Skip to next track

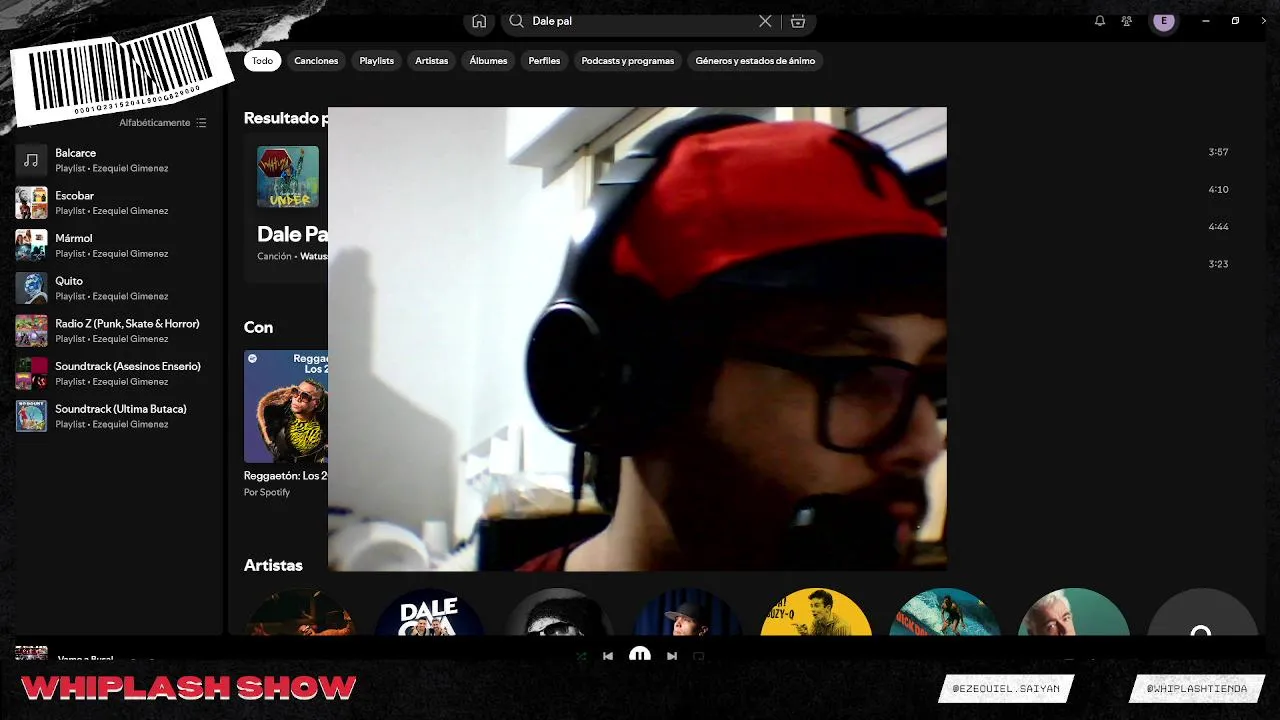tap(672, 656)
